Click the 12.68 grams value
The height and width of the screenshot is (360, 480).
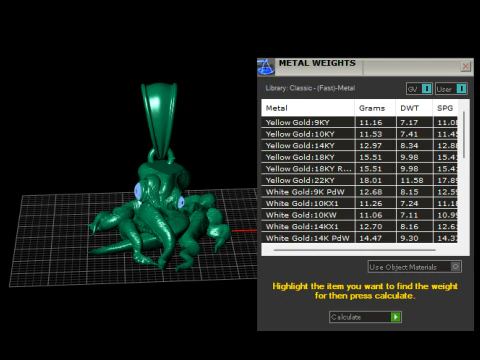(x=371, y=192)
